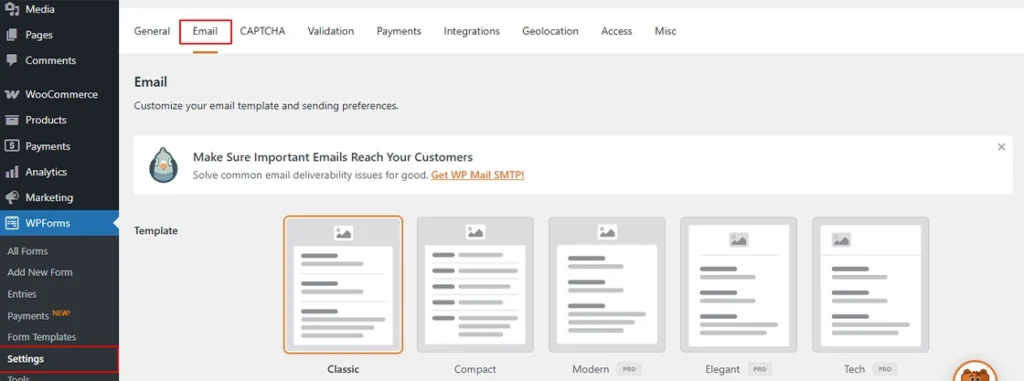Open the General settings tab

tap(152, 31)
